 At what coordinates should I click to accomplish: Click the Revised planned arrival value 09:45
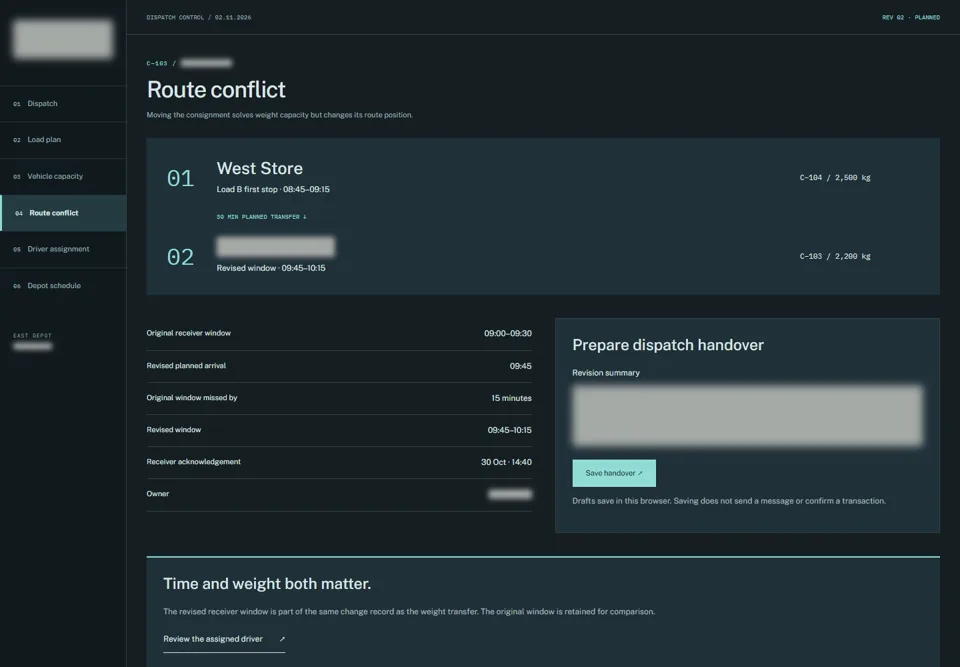520,366
